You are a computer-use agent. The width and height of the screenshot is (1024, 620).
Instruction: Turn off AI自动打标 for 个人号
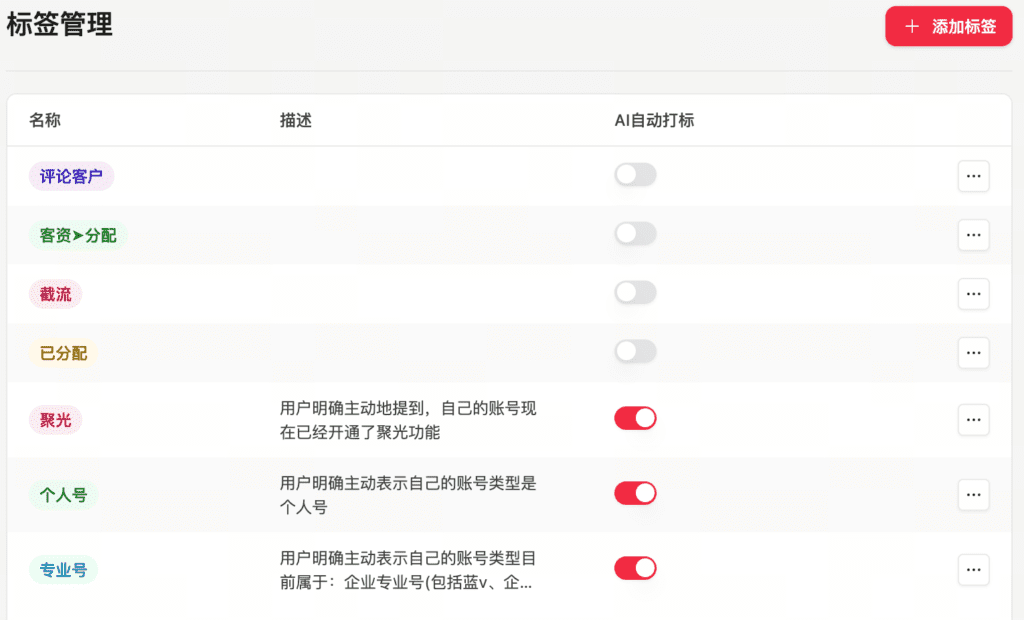[635, 493]
